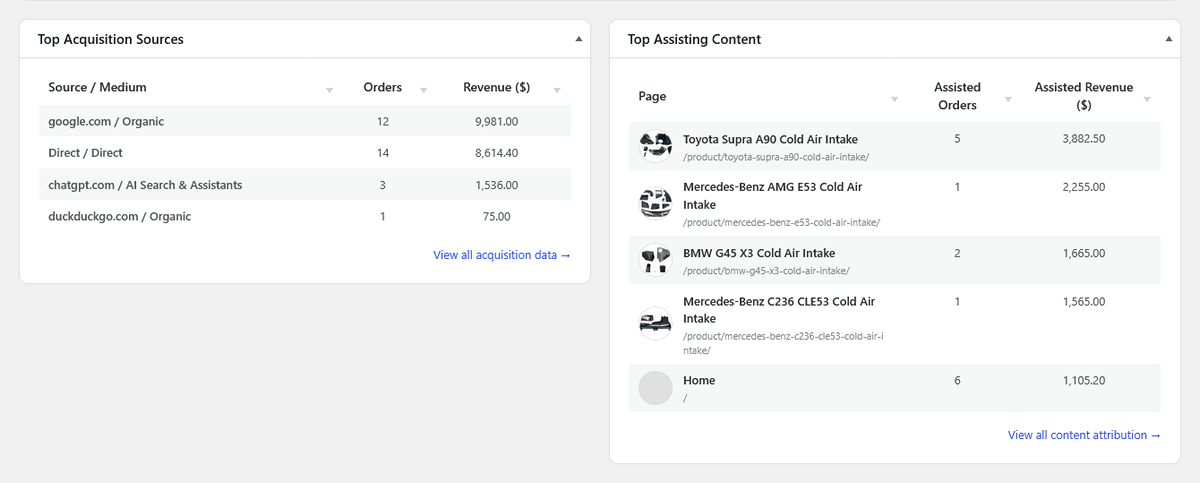Click assisted revenue 1,665.00
The image size is (1200, 483).
click(x=1084, y=253)
